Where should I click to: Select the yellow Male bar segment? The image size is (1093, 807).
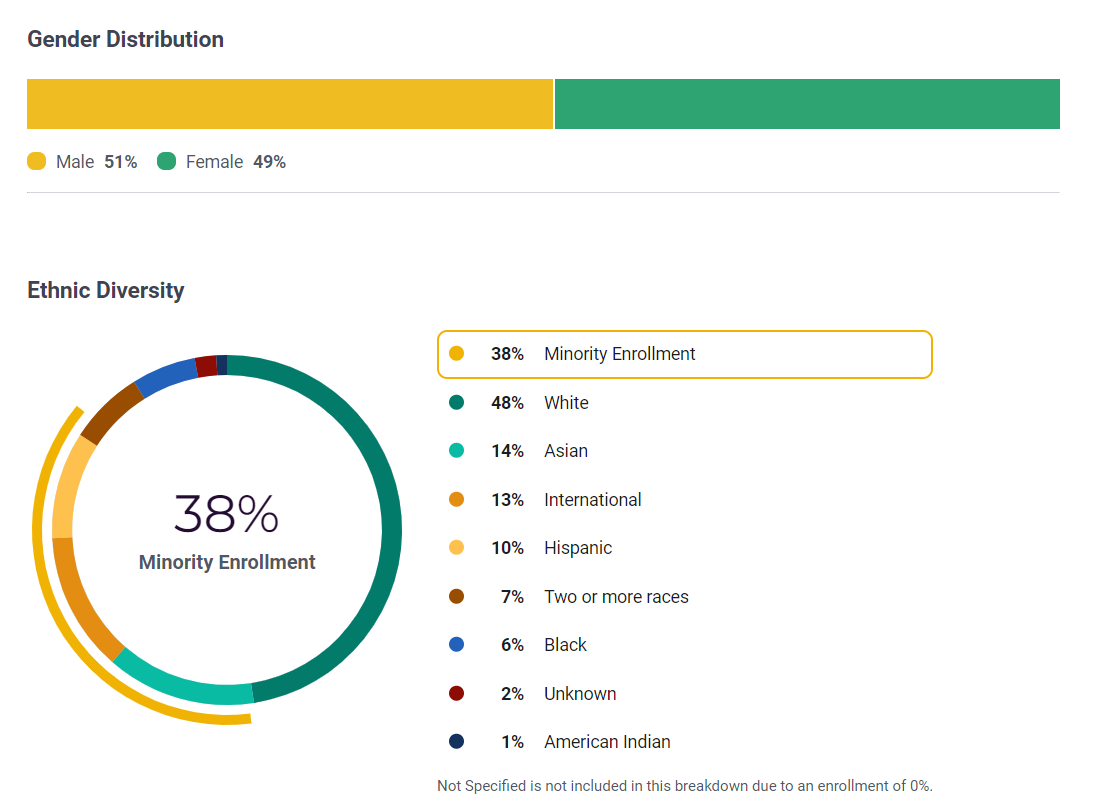point(289,104)
